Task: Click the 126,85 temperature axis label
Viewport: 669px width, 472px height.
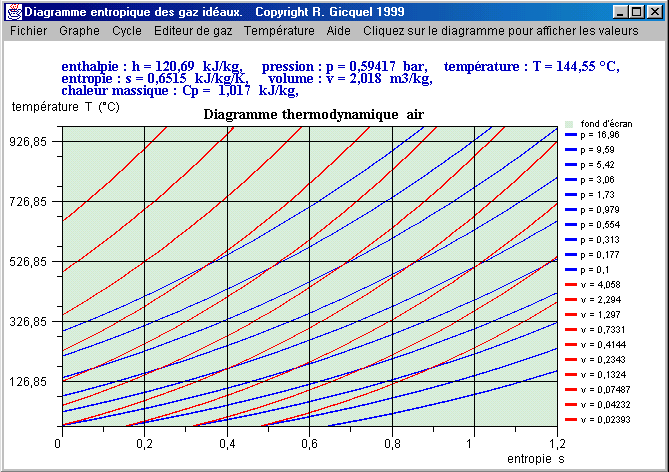Action: pyautogui.click(x=28, y=382)
